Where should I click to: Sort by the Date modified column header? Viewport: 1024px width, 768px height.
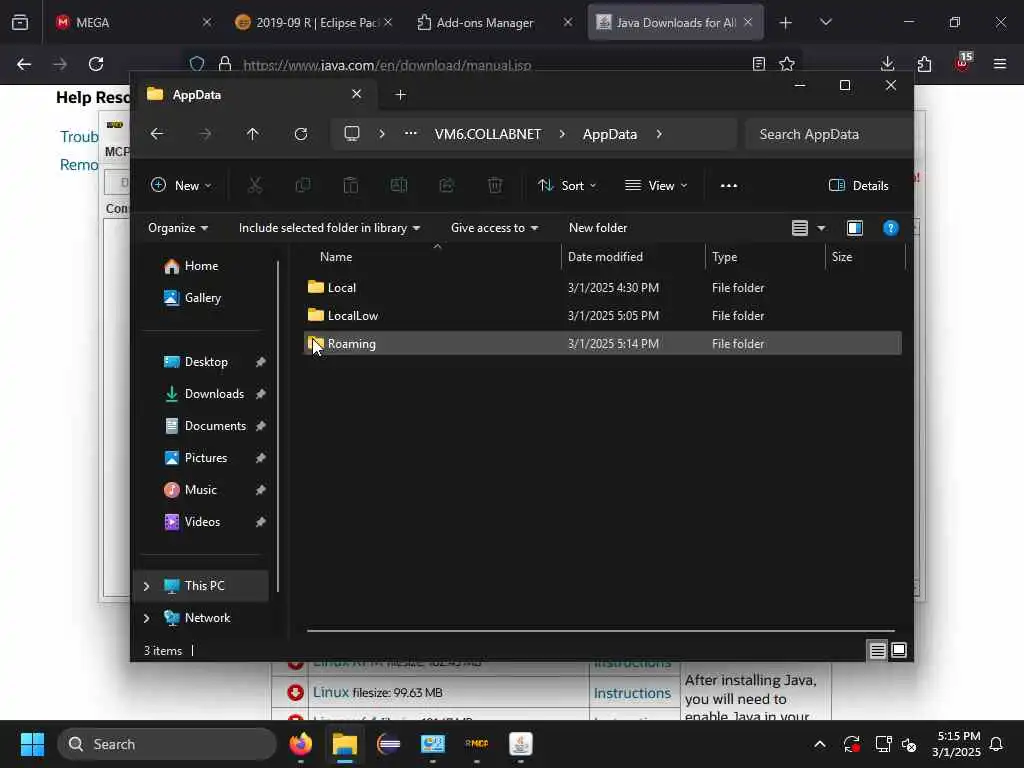point(633,257)
